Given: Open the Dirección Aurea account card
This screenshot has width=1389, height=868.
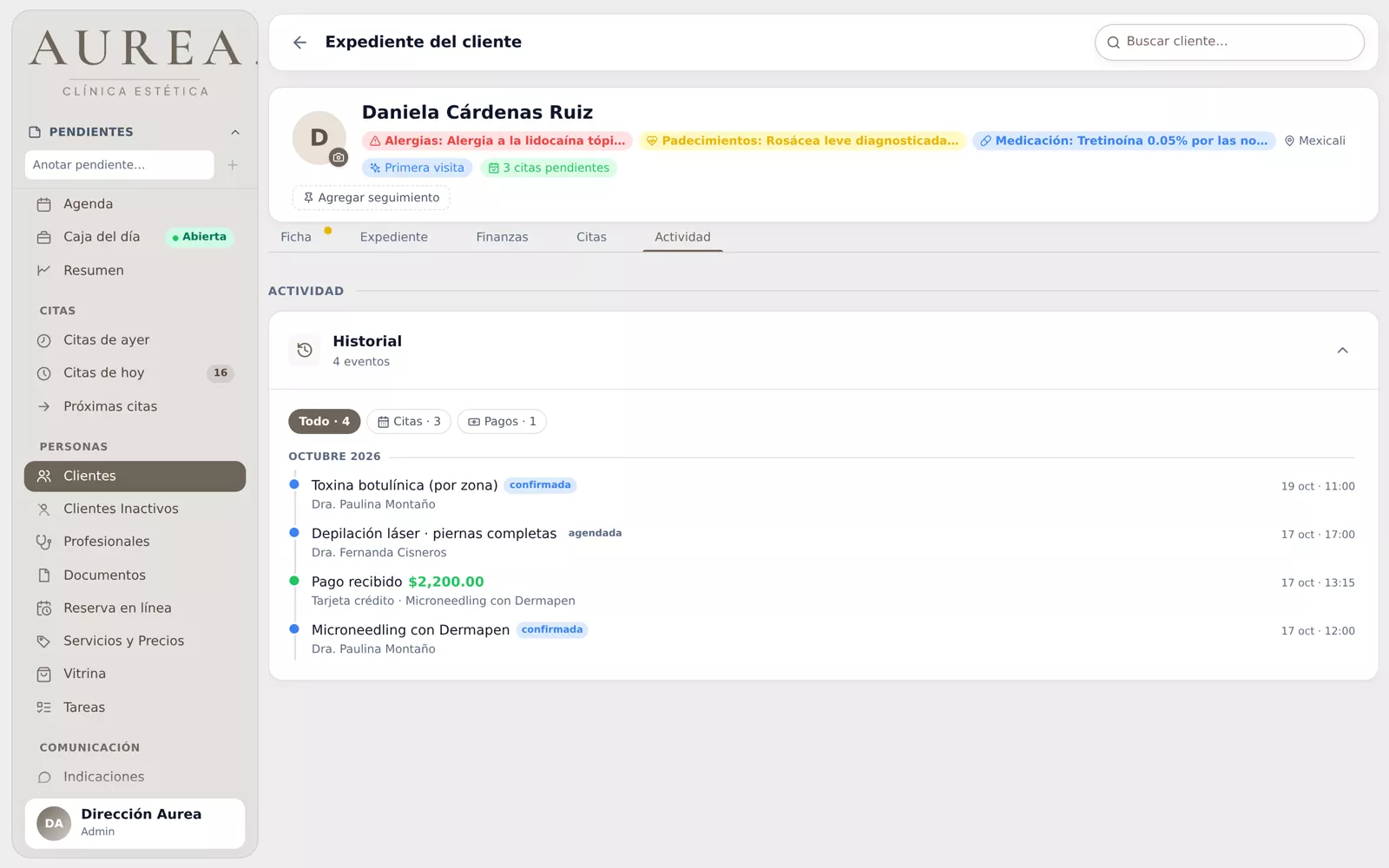Looking at the screenshot, I should [x=135, y=824].
